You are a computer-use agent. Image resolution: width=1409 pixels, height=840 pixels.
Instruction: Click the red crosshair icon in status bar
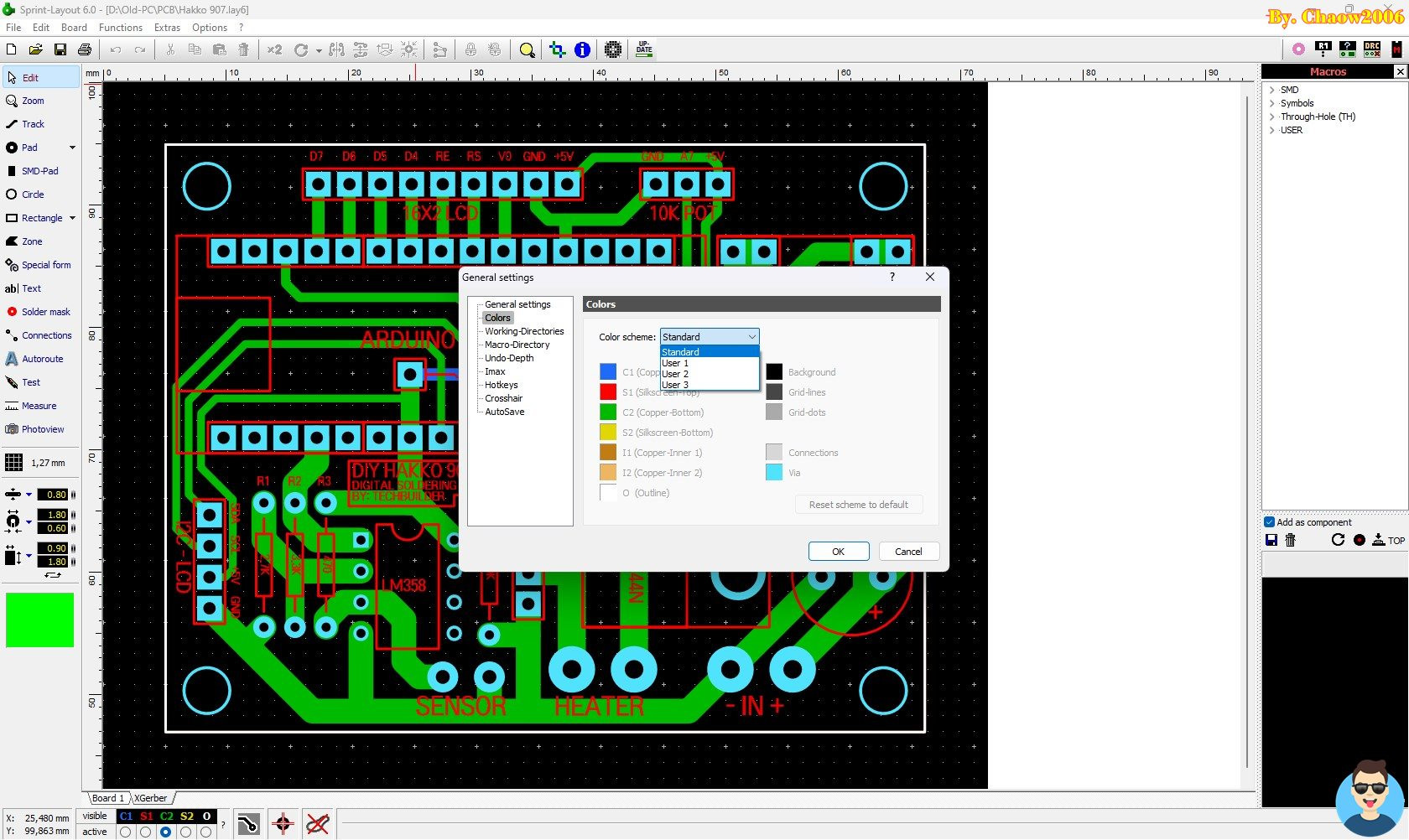[x=283, y=824]
